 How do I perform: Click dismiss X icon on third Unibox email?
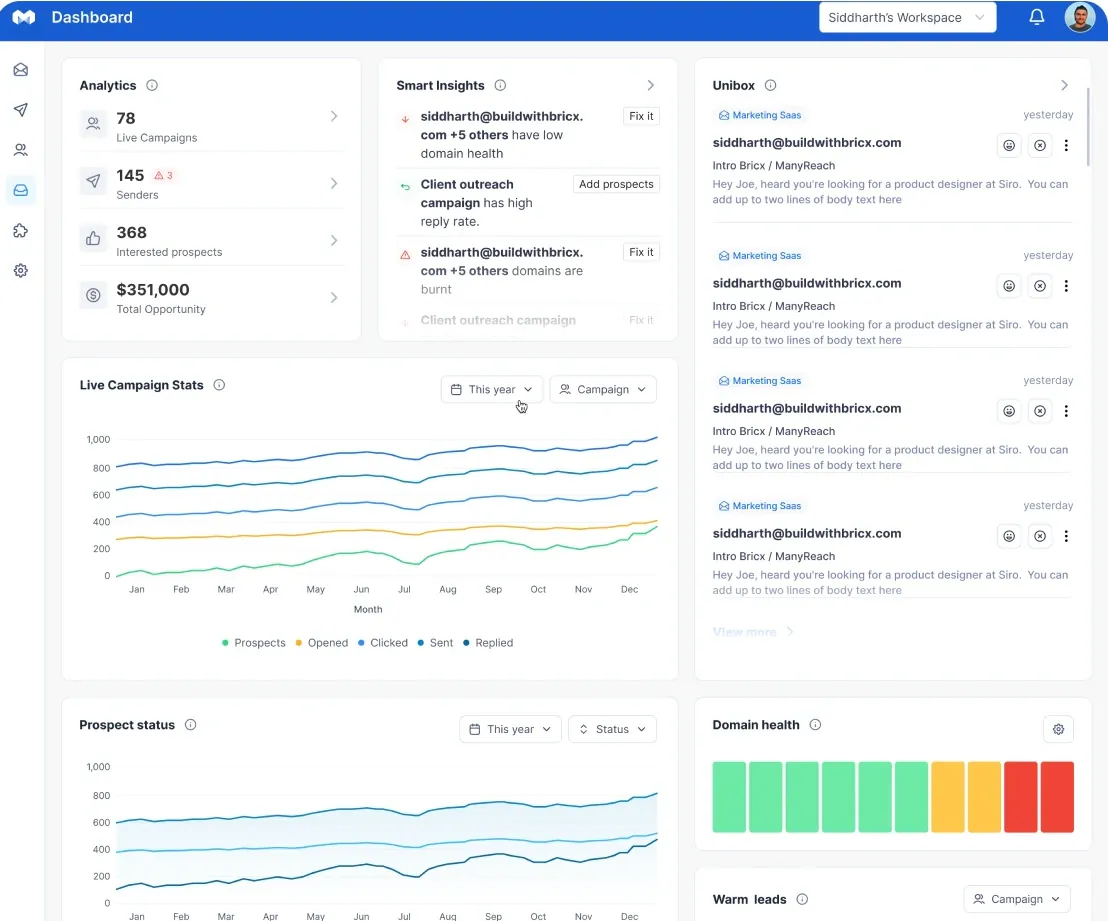tap(1039, 411)
